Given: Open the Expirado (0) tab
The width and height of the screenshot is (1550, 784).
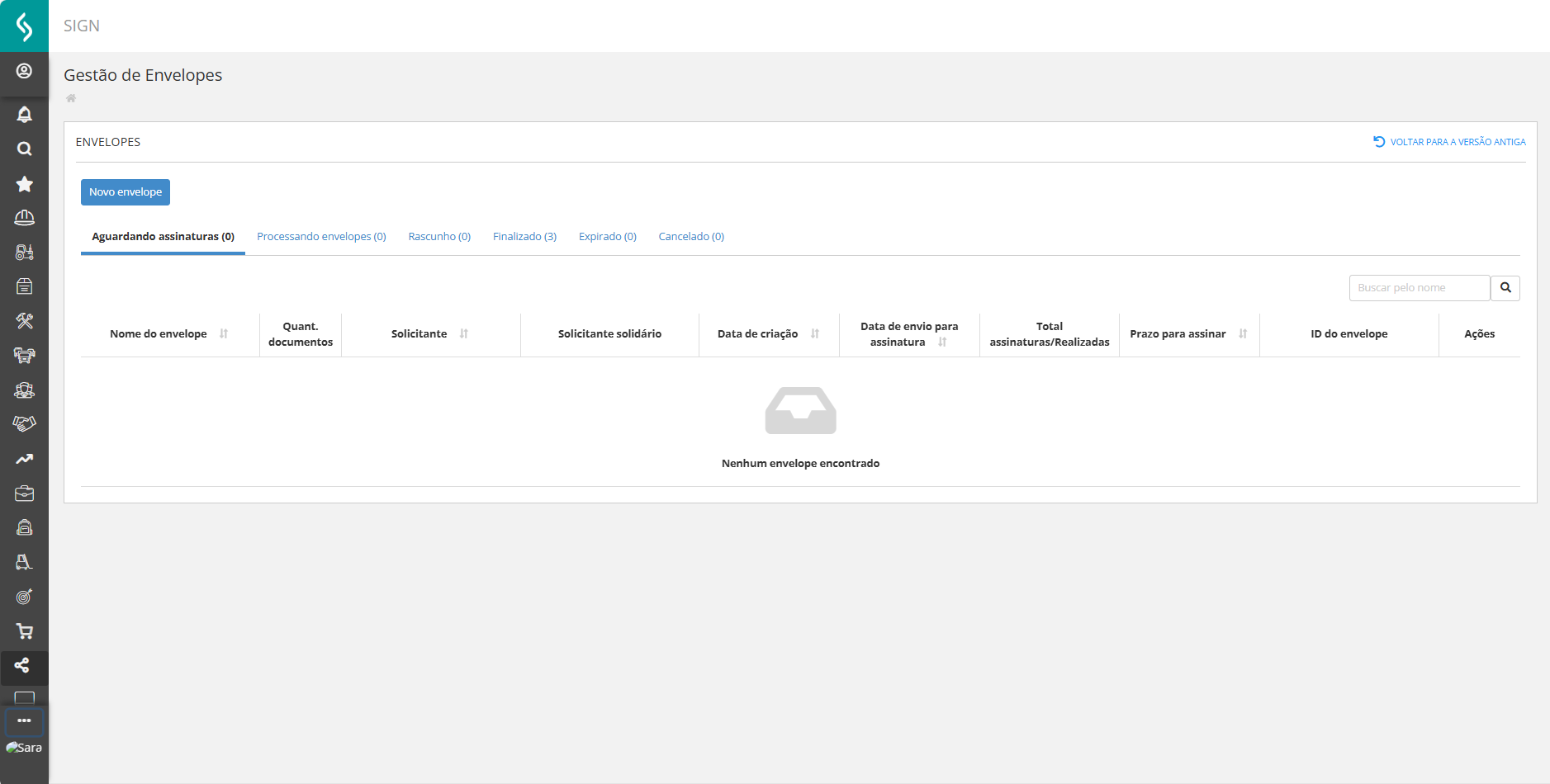Looking at the screenshot, I should [x=608, y=237].
